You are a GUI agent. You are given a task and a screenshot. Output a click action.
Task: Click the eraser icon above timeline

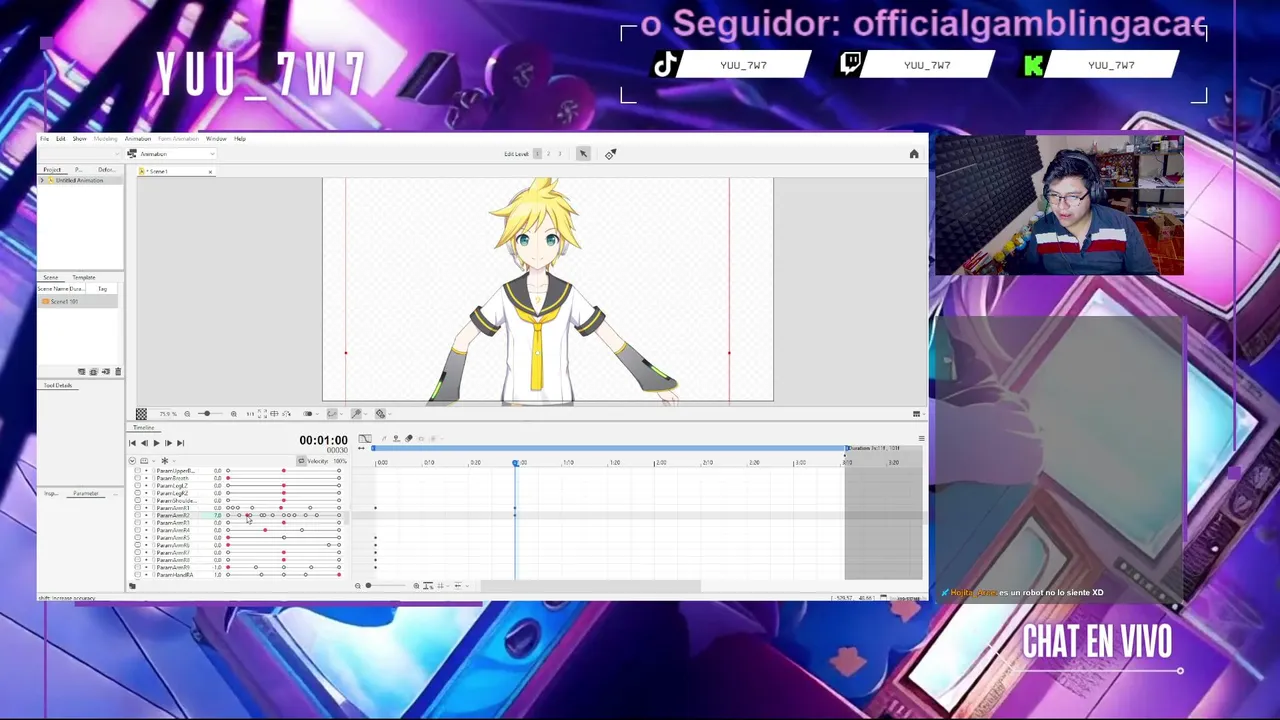[409, 439]
